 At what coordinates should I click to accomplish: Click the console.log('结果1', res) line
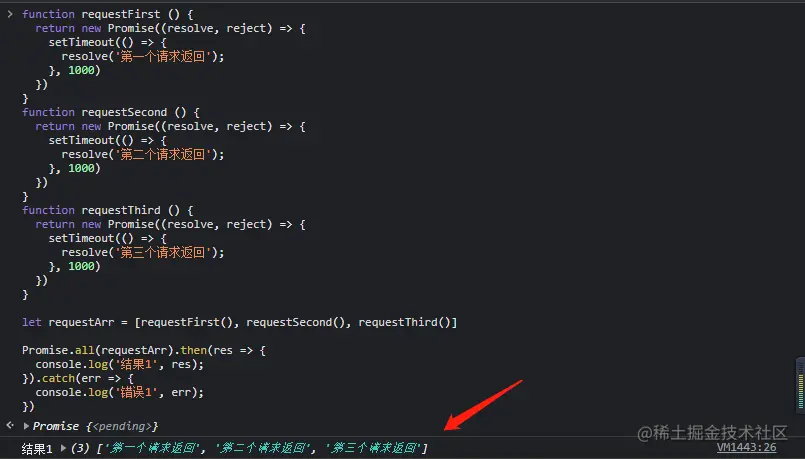120,365
